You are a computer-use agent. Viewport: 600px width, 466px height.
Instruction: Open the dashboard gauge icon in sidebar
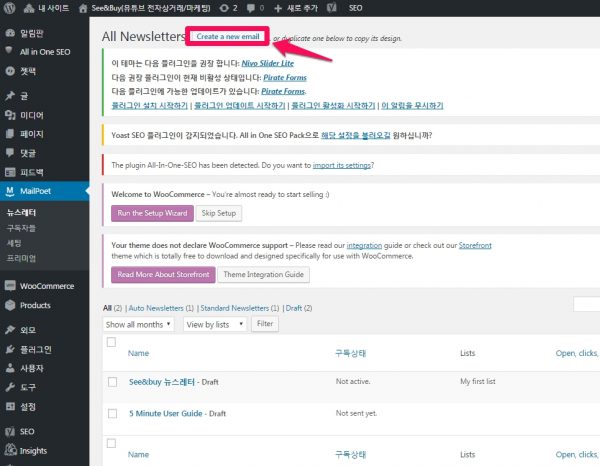(10, 33)
